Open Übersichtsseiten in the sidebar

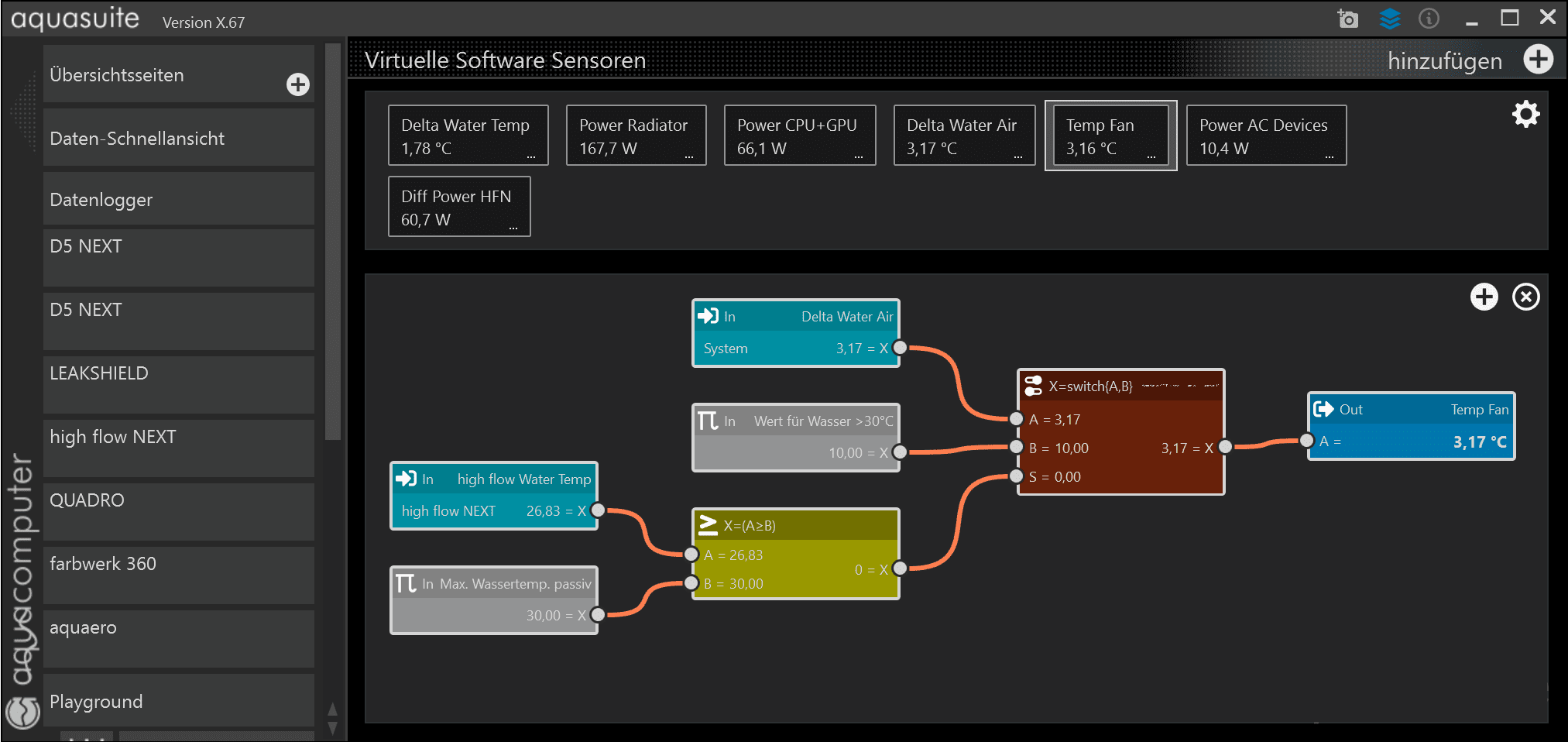pos(179,74)
